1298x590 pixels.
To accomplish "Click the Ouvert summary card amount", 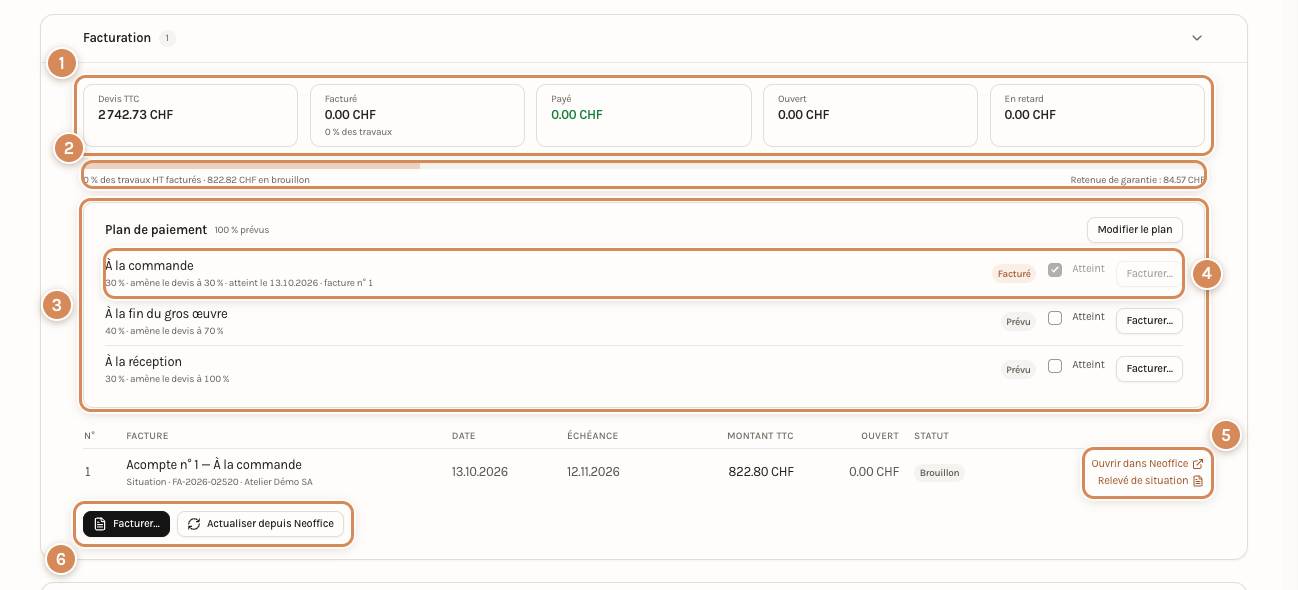I will pos(804,115).
